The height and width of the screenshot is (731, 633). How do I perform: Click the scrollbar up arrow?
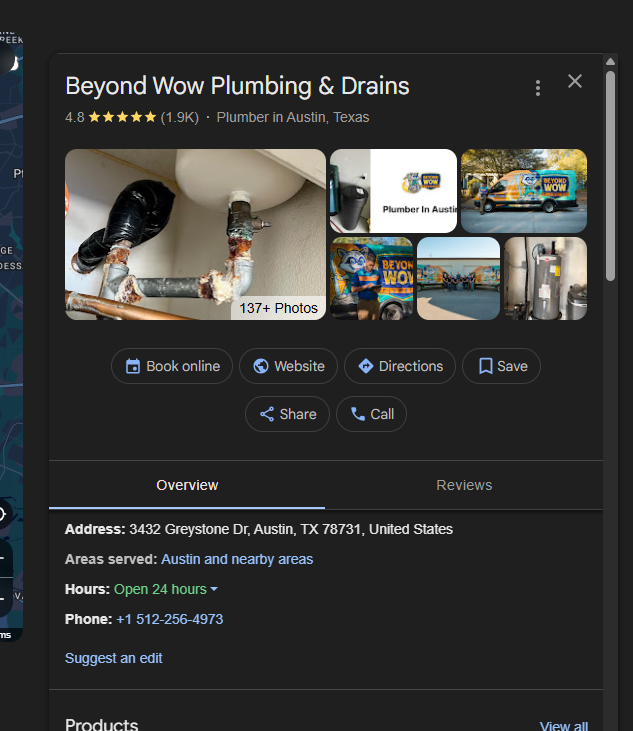click(610, 62)
